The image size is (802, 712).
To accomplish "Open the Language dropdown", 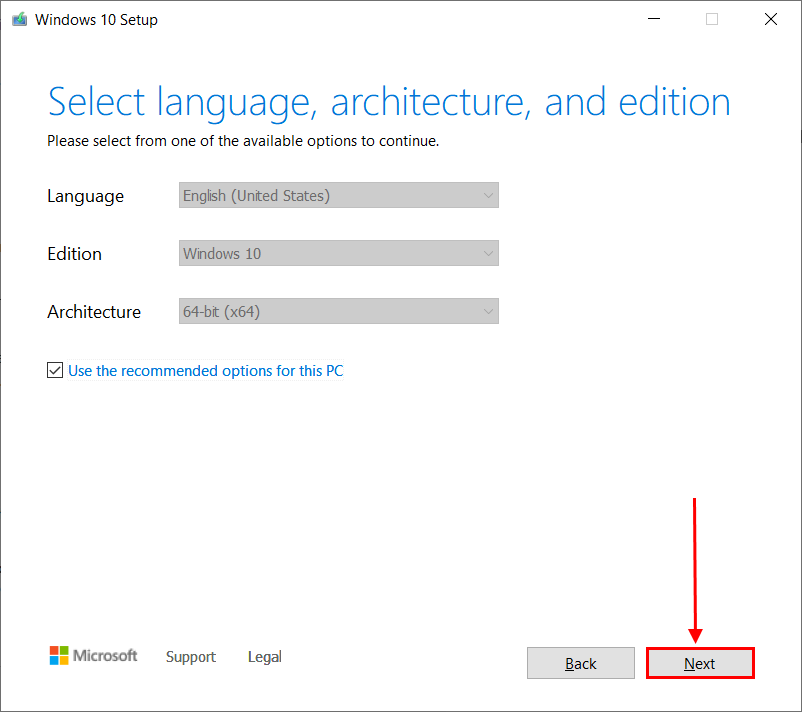I will [x=339, y=195].
